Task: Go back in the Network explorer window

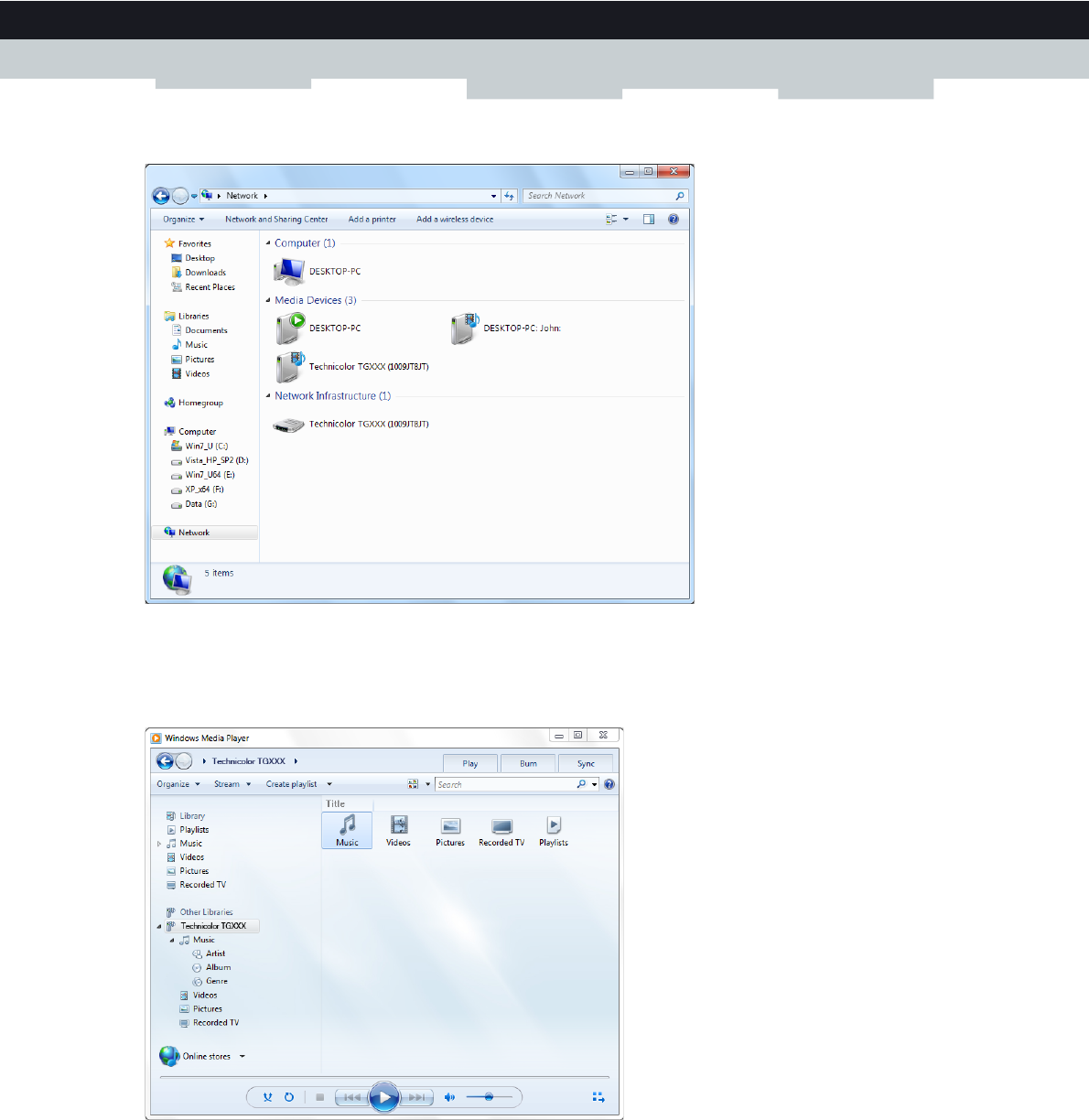Action: tap(161, 196)
